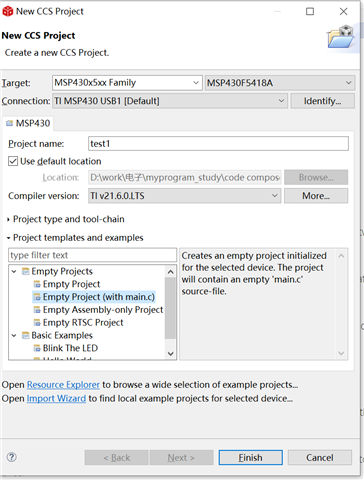Screen dimensions: 364x480
Task: Click the Empty Assembly-only Project icon
Action: (x=37, y=310)
